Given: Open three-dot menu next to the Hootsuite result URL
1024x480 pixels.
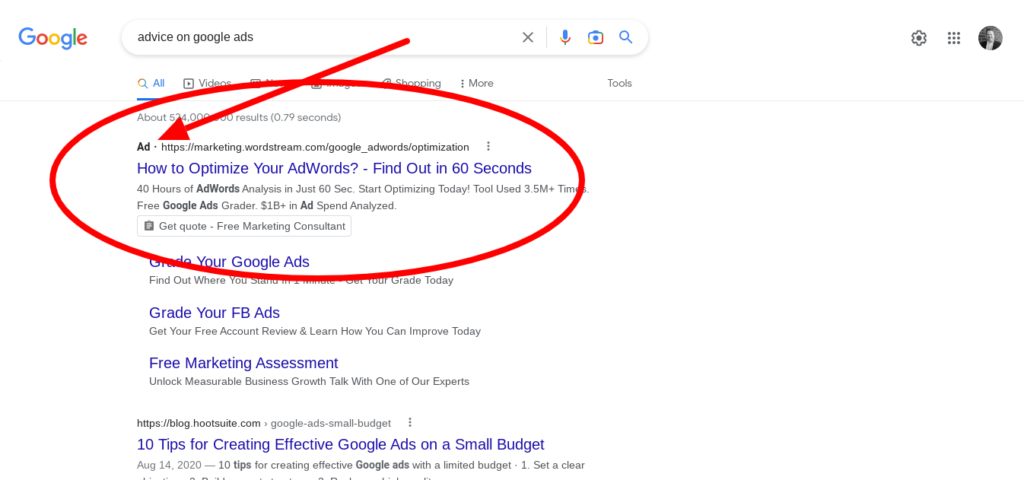Looking at the screenshot, I should 410,422.
